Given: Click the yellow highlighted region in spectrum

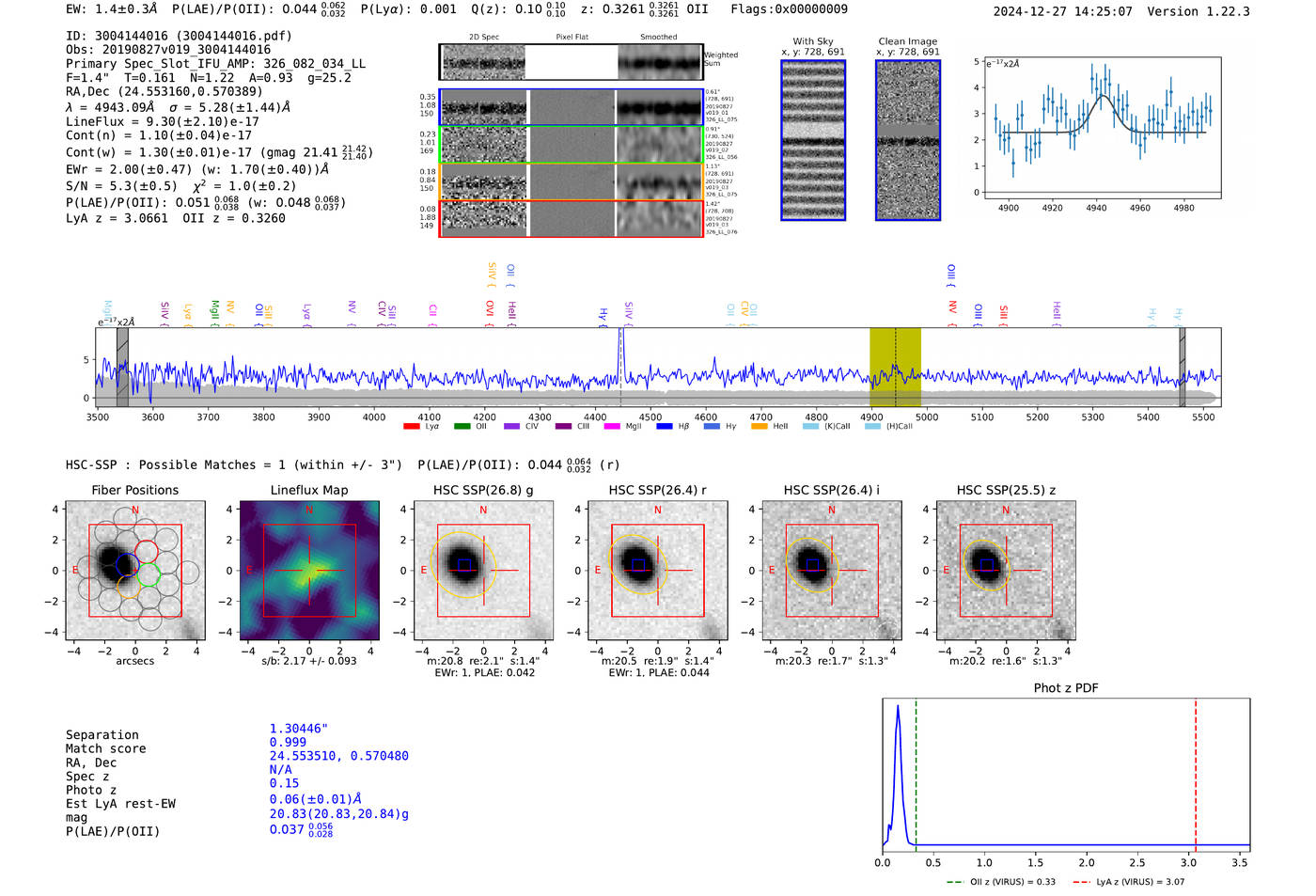Looking at the screenshot, I should [x=895, y=368].
